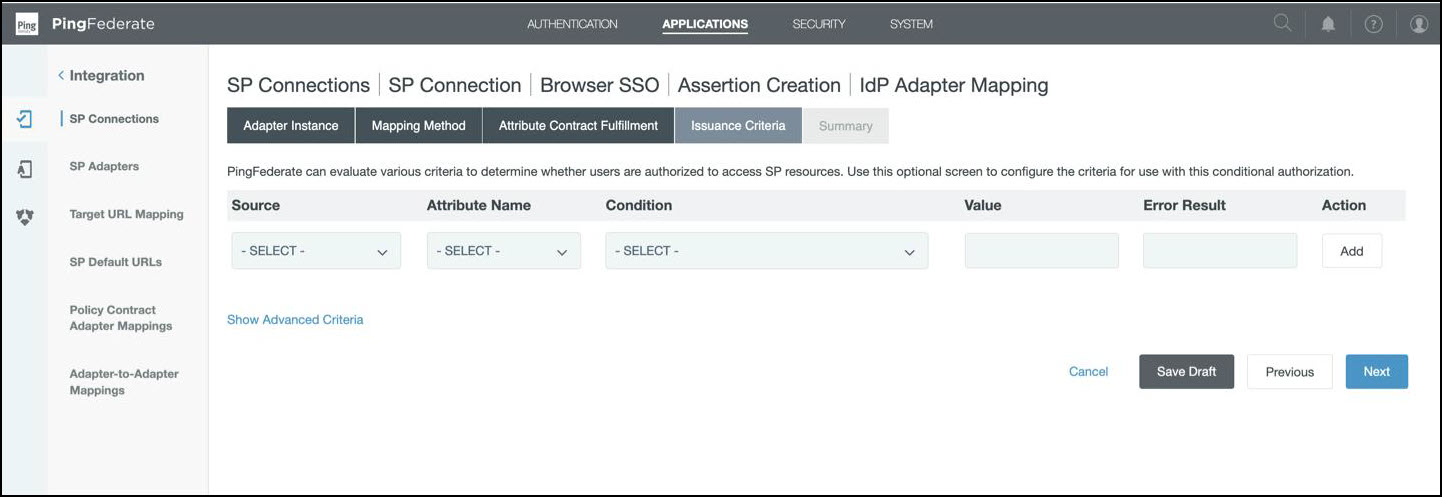The width and height of the screenshot is (1442, 497).
Task: Open the user account profile icon
Action: (1418, 24)
